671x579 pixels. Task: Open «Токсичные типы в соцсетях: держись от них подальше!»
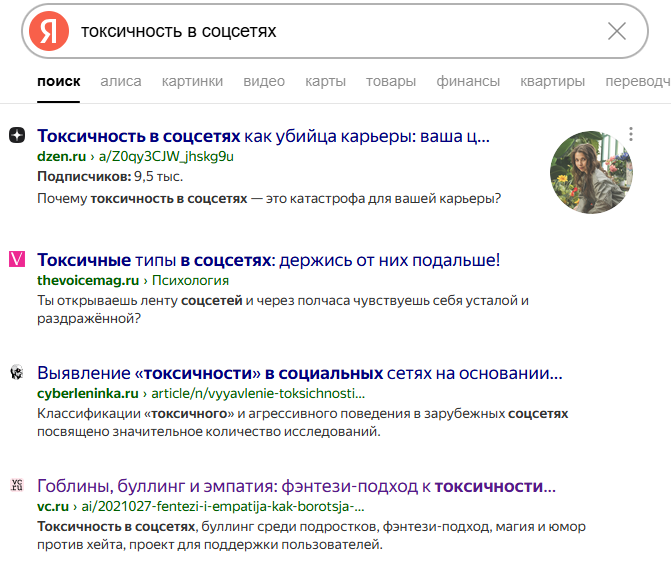pos(268,260)
